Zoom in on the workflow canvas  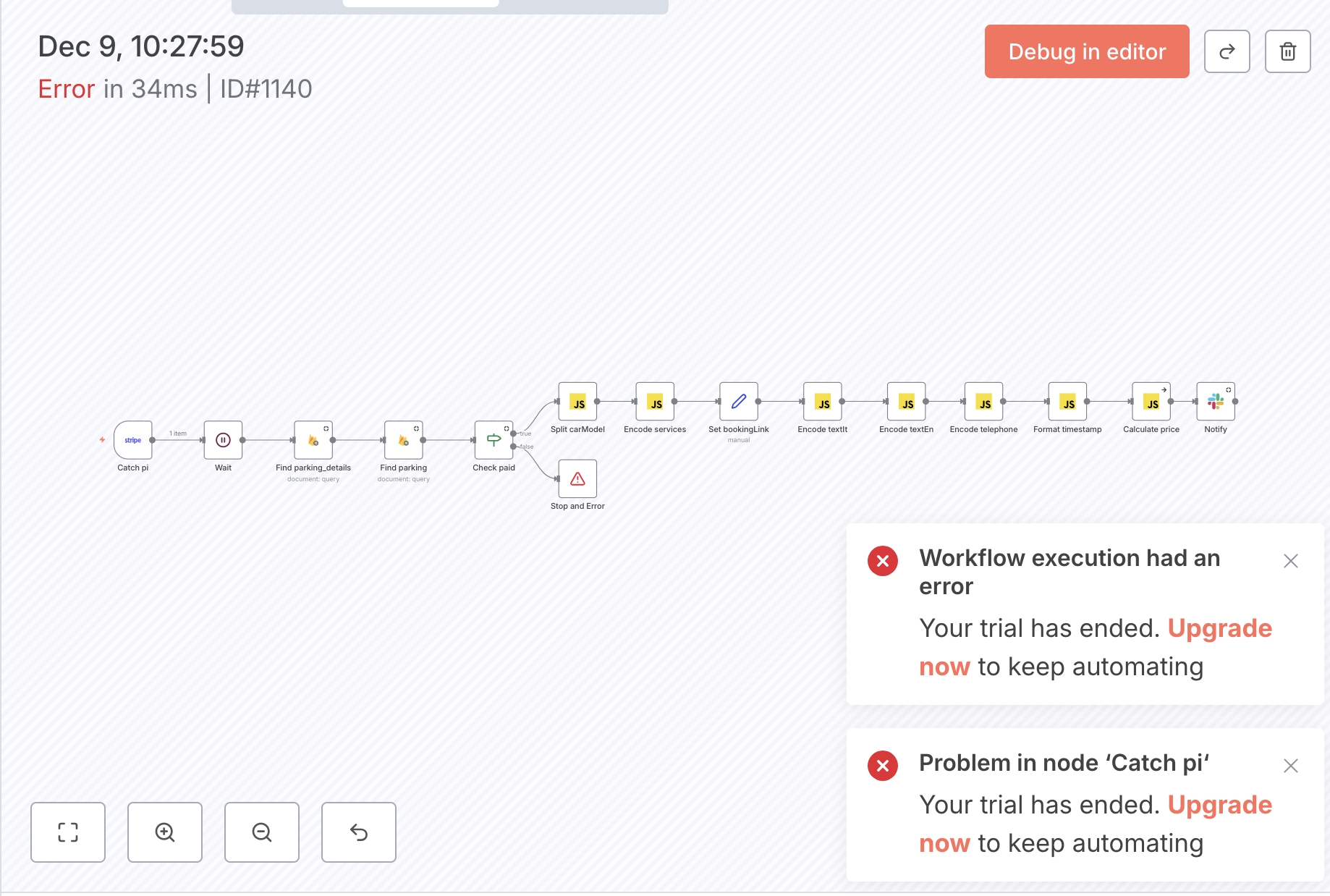tap(165, 832)
